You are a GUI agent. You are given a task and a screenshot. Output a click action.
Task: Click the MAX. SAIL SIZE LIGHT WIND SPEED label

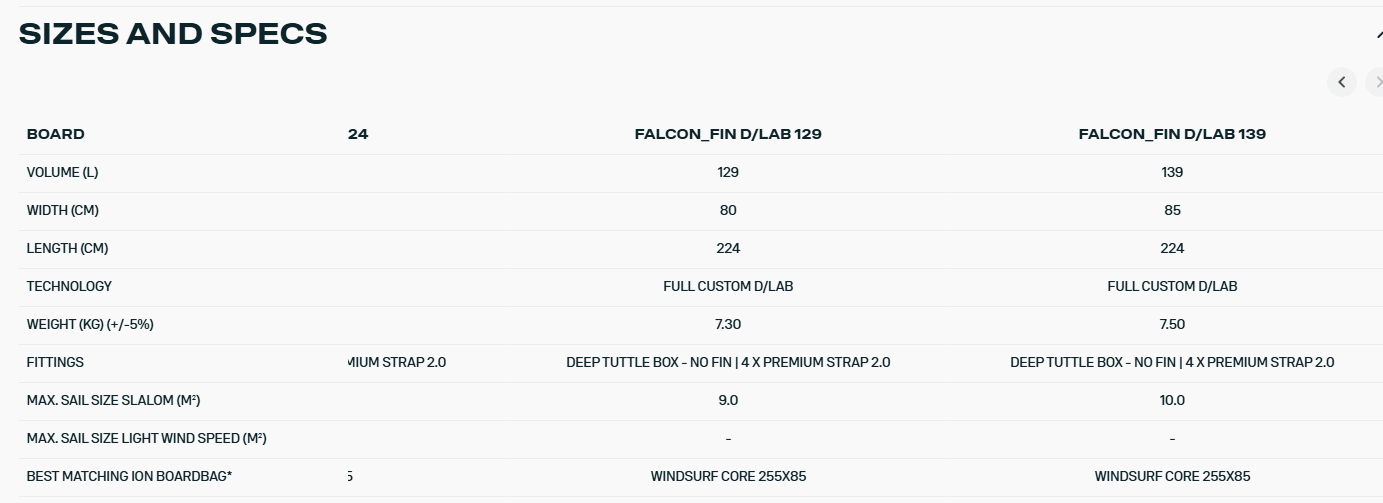point(146,438)
